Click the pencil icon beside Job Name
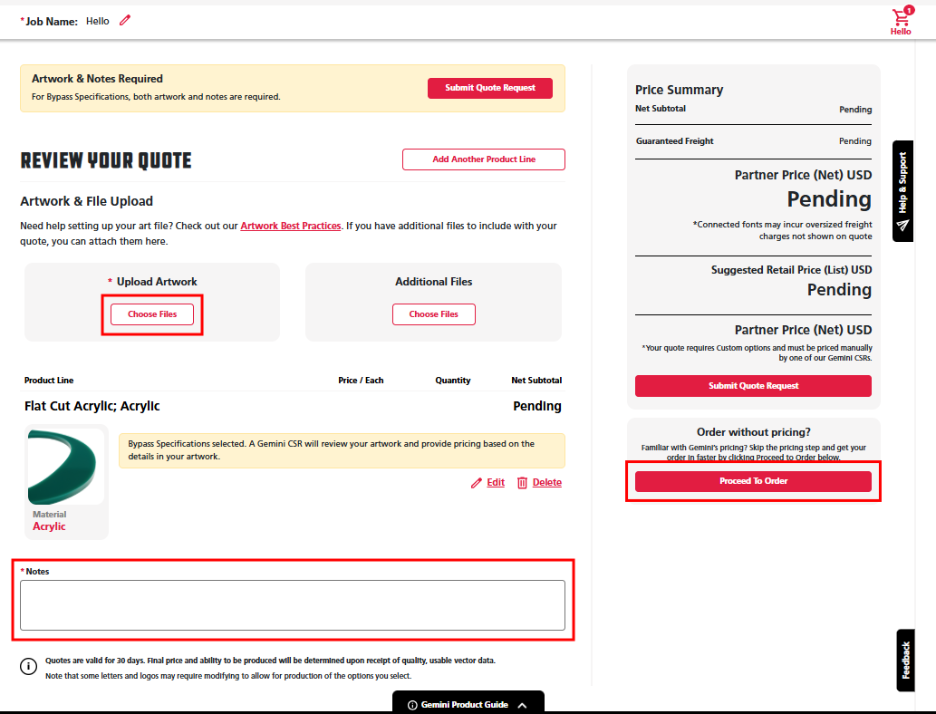Screen dimensions: 936x714 pyautogui.click(x=125, y=21)
